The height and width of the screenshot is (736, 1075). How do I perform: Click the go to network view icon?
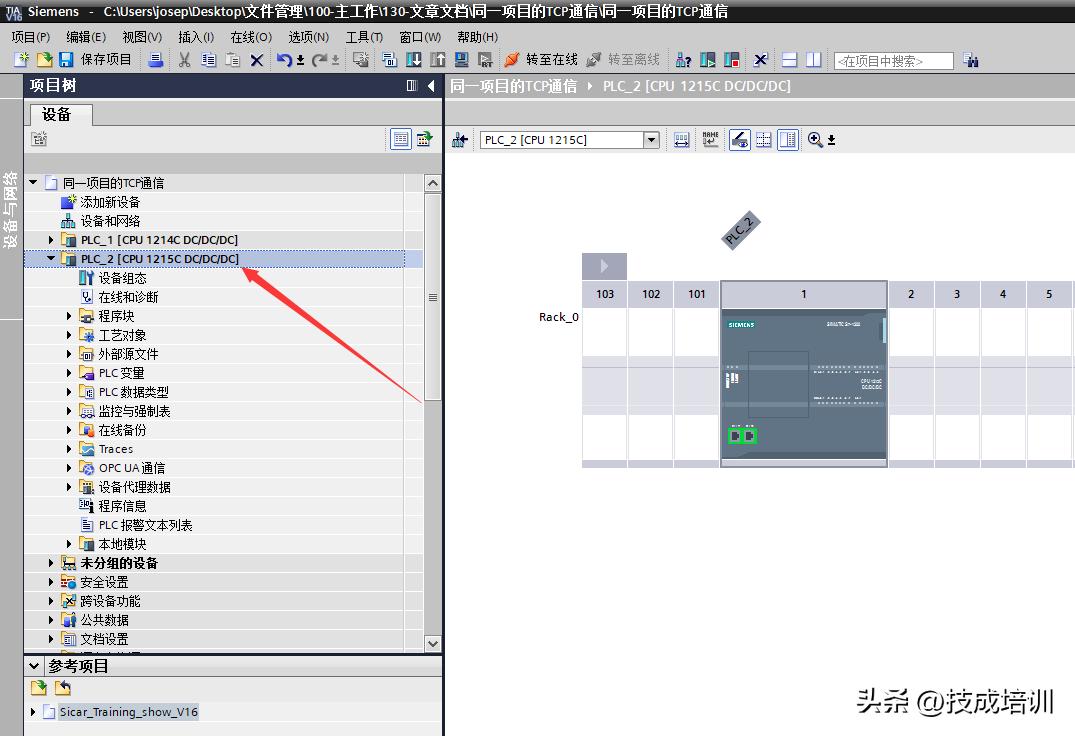pyautogui.click(x=460, y=140)
